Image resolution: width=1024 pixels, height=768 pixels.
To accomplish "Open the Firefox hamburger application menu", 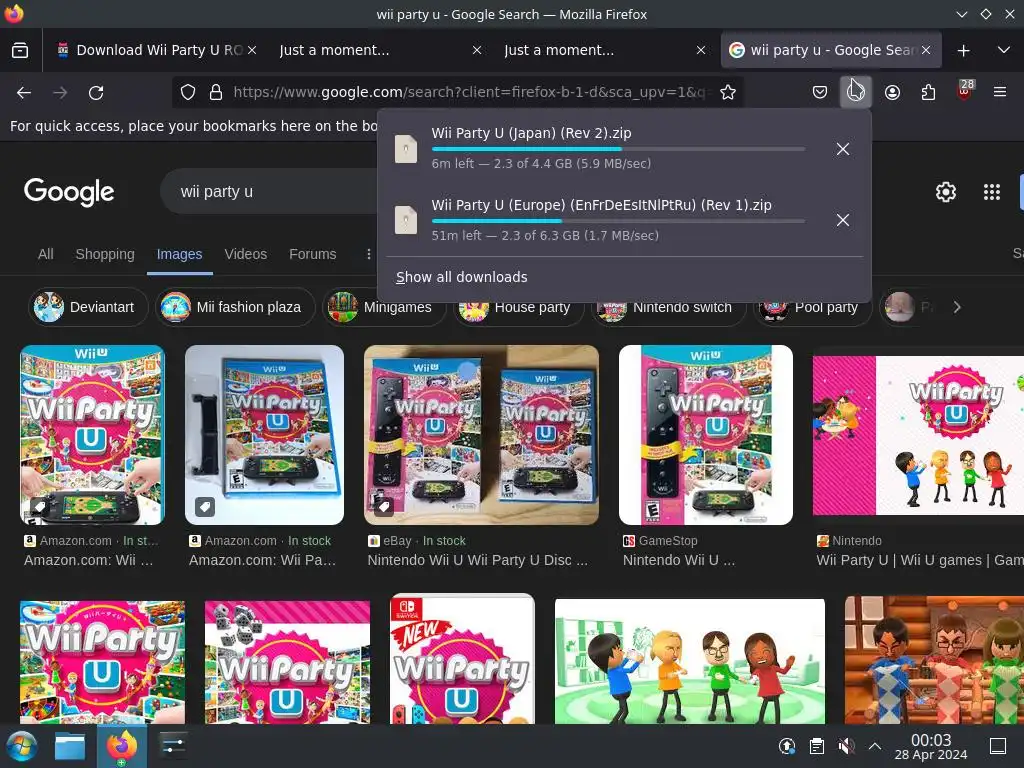I will click(x=999, y=93).
